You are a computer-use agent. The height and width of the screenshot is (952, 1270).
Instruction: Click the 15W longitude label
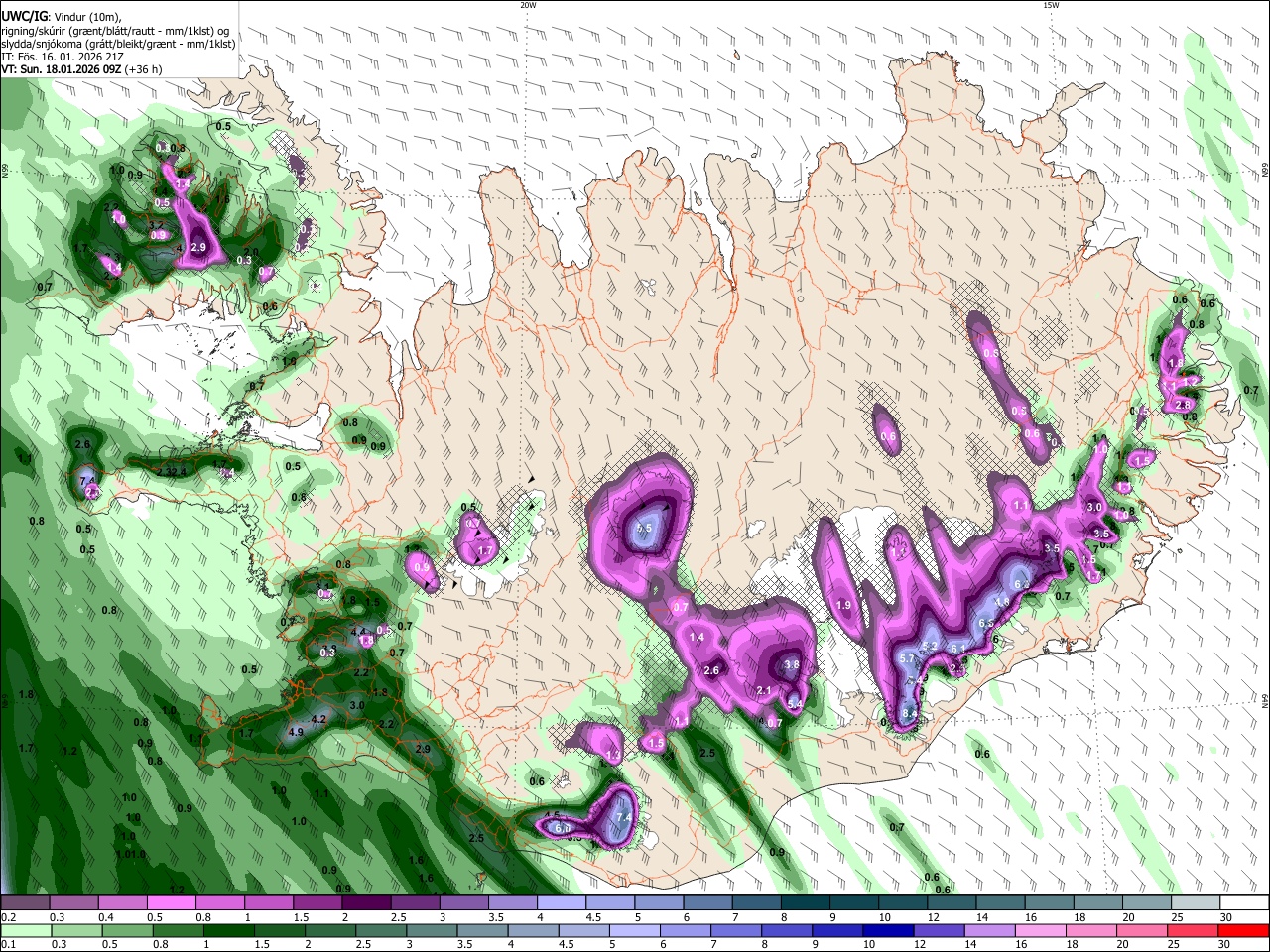coord(1050,5)
